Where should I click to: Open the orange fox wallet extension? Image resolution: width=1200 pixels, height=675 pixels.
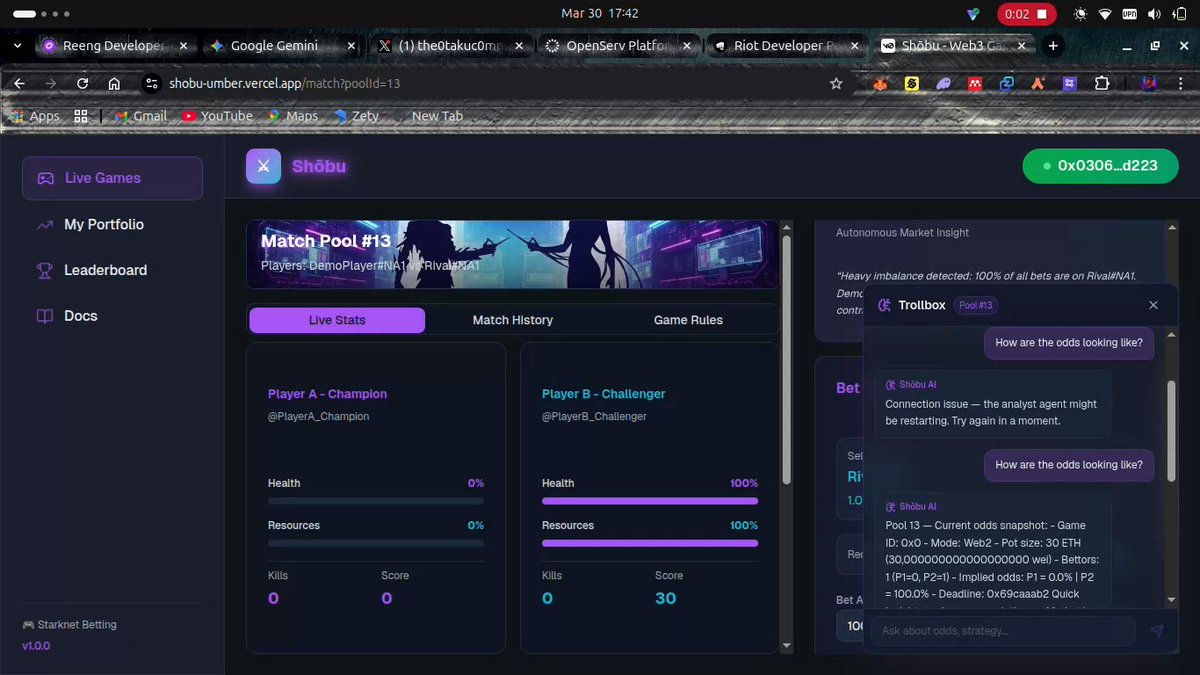point(880,84)
